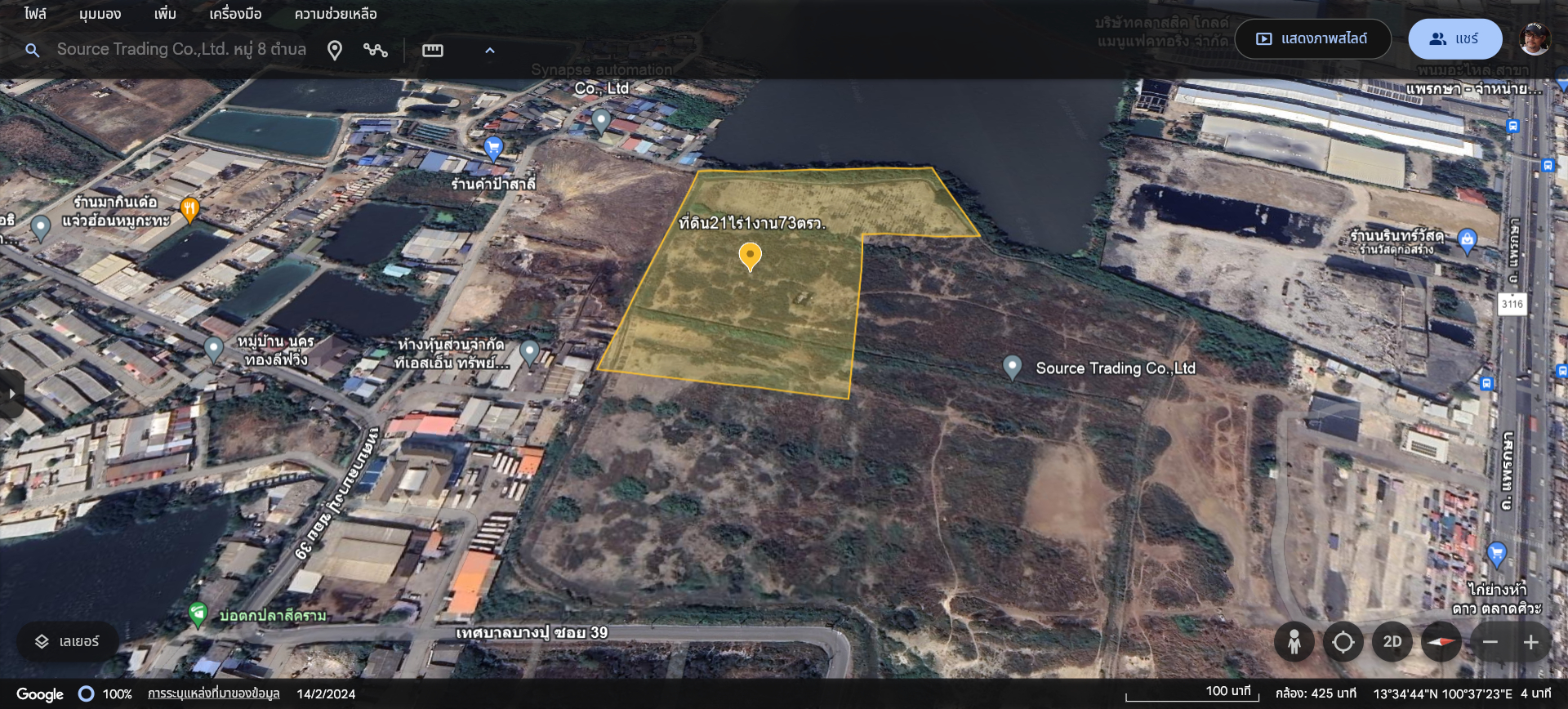Open the ไฟล์ menu

[35, 14]
